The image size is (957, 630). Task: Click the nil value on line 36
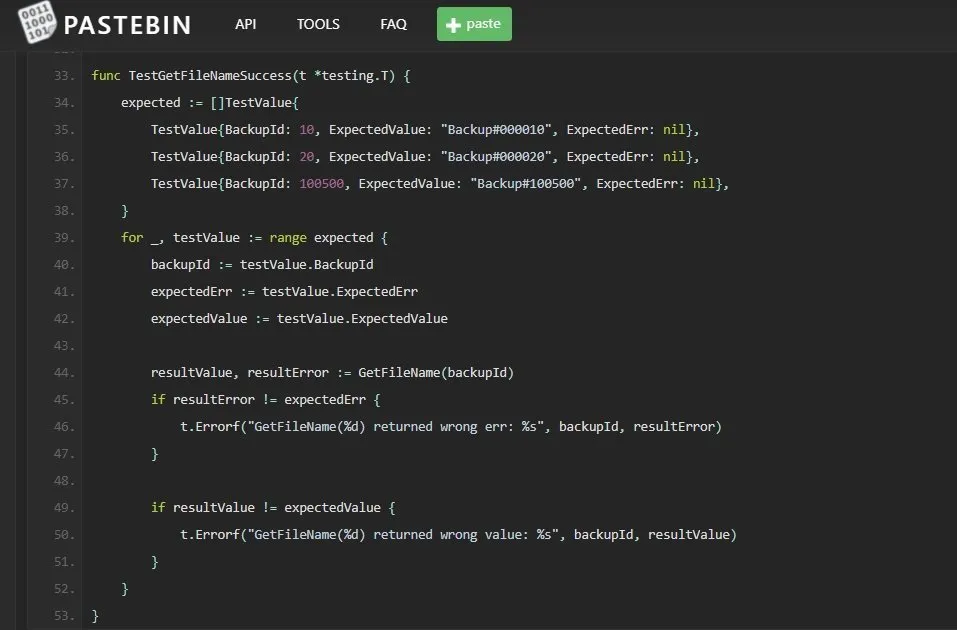675,157
